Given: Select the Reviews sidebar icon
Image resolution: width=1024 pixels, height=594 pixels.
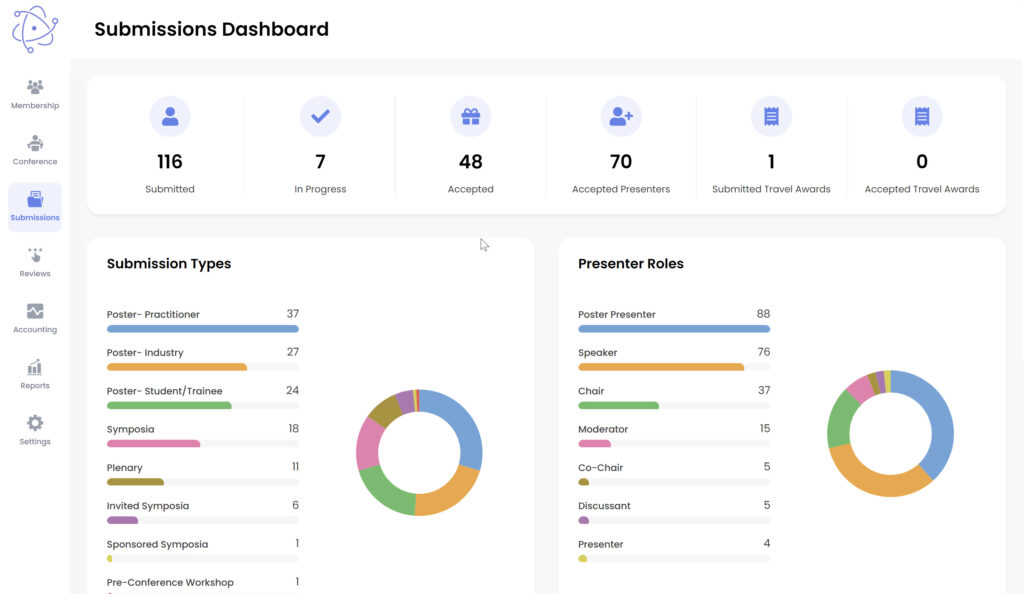Looking at the screenshot, I should 35,255.
